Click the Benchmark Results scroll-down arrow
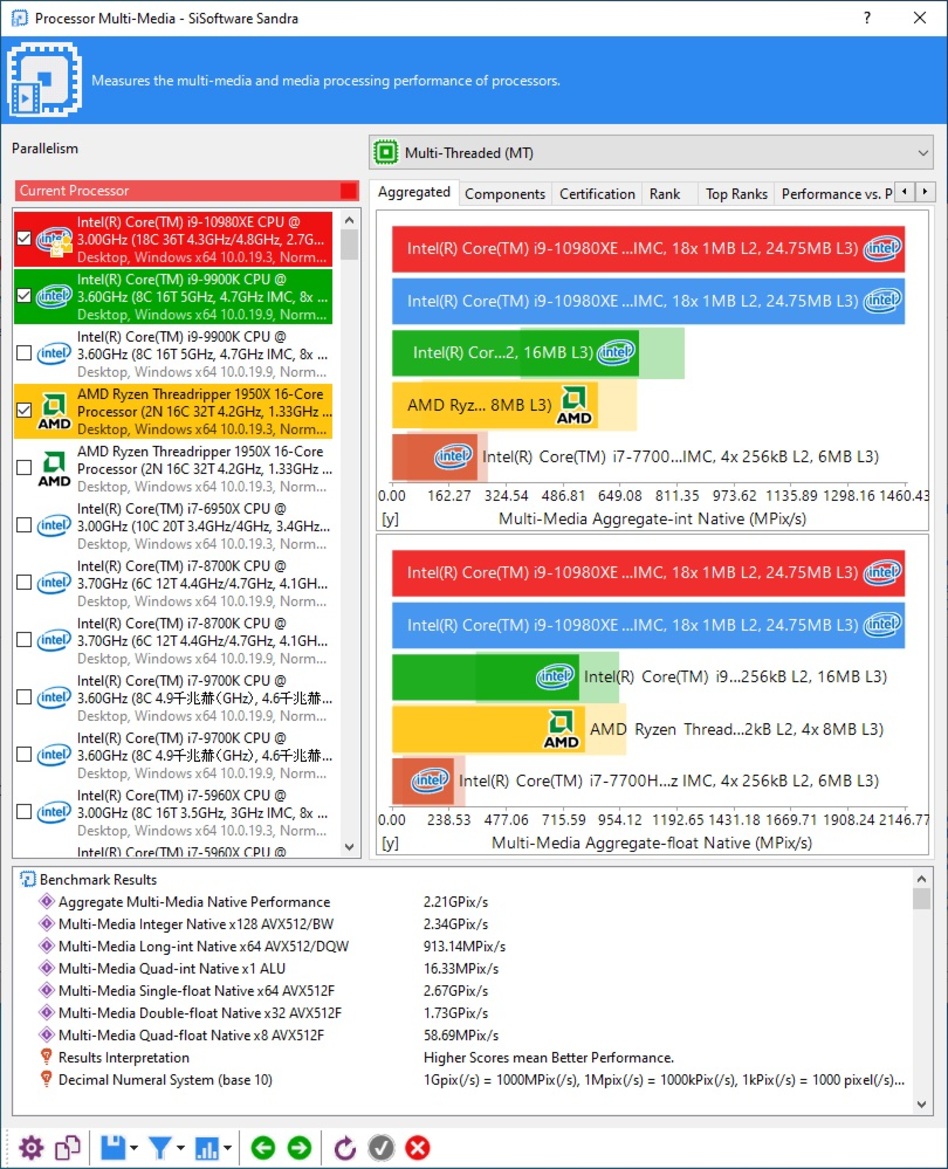948x1169 pixels. click(922, 1104)
